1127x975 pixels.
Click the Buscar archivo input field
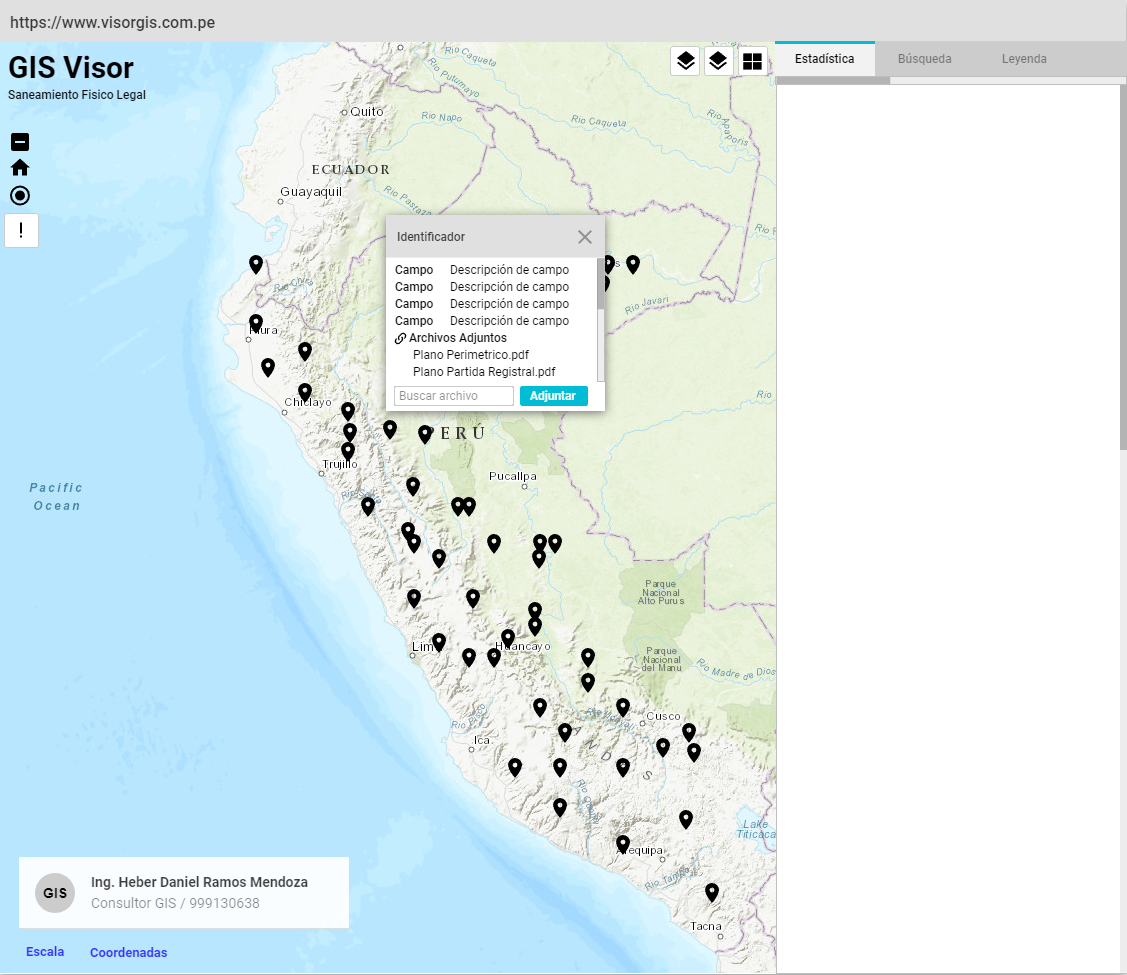pyautogui.click(x=454, y=396)
